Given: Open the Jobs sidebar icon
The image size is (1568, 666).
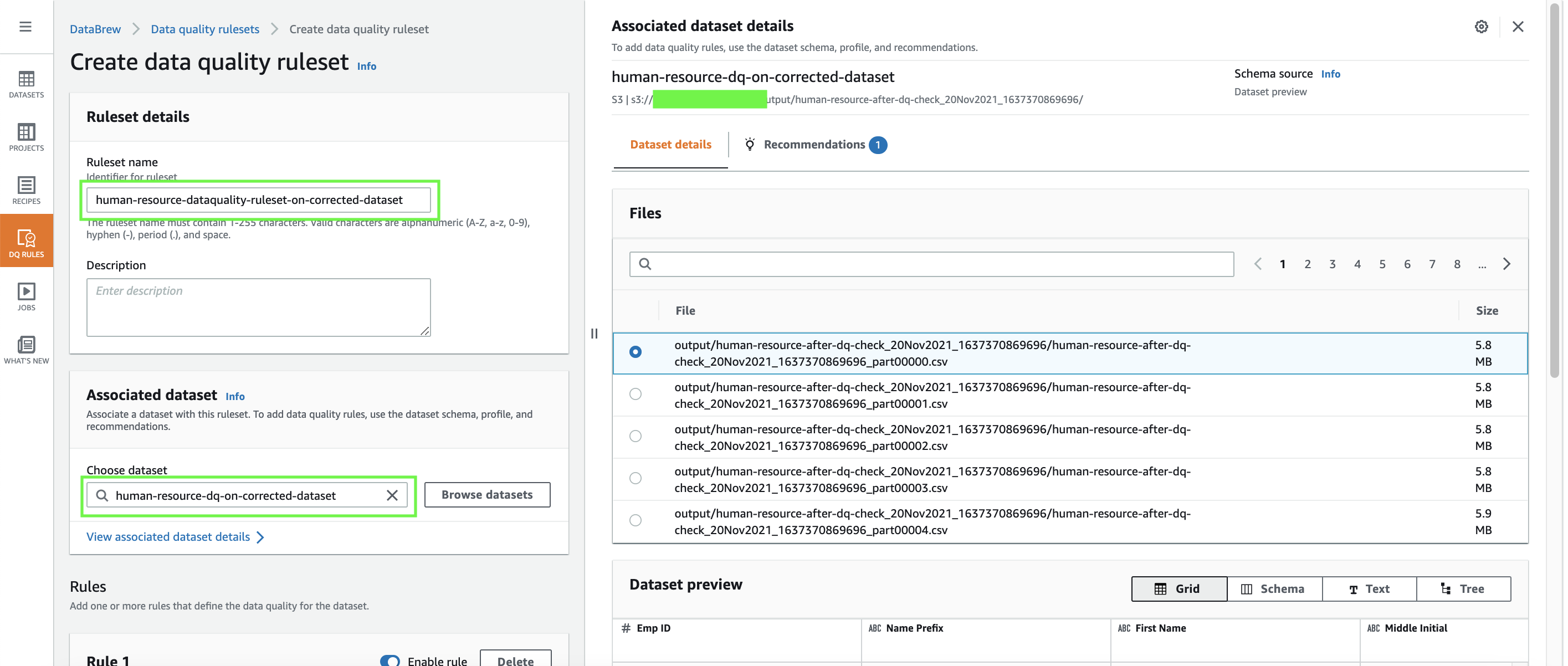Looking at the screenshot, I should click(x=26, y=296).
